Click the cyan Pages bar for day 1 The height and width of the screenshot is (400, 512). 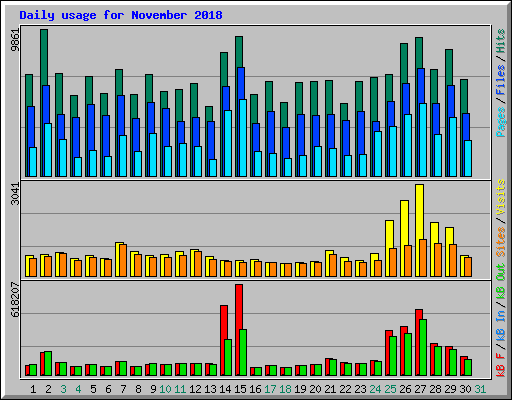point(33,162)
